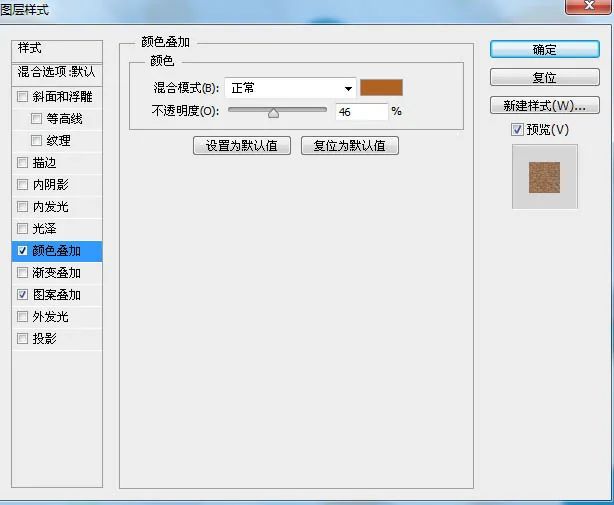The height and width of the screenshot is (505, 614).
Task: Select the 颜色叠加 style entry
Action: pos(57,251)
